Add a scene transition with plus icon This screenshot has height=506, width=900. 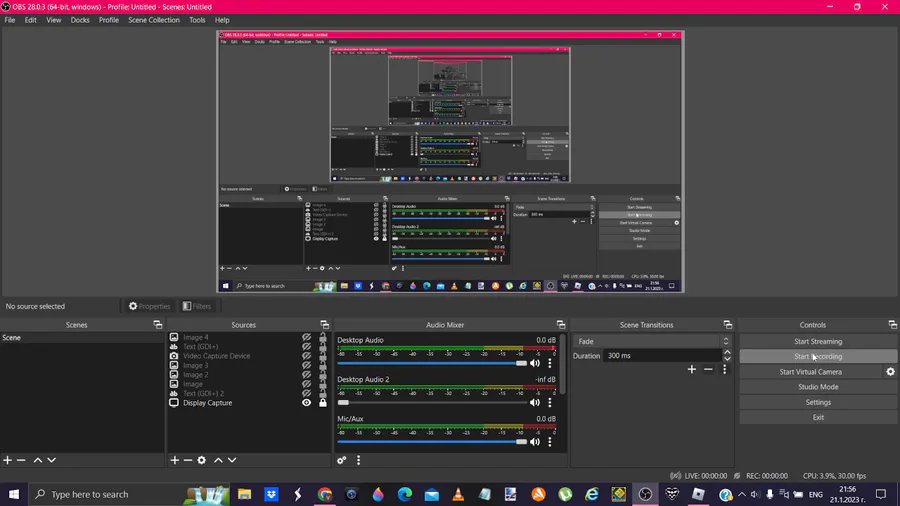692,370
